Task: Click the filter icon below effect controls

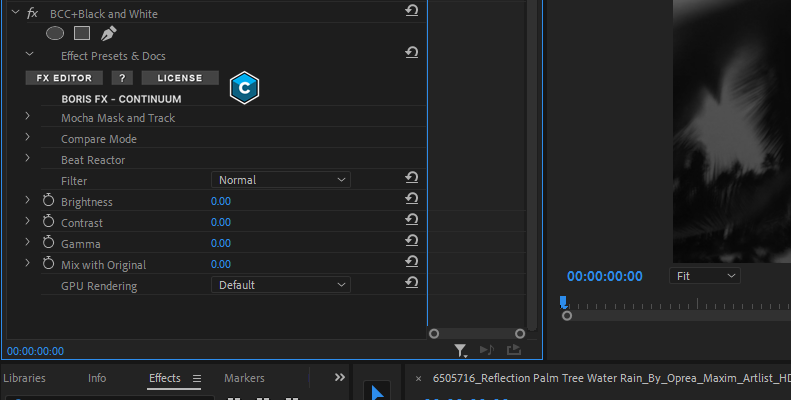Action: pyautogui.click(x=460, y=350)
